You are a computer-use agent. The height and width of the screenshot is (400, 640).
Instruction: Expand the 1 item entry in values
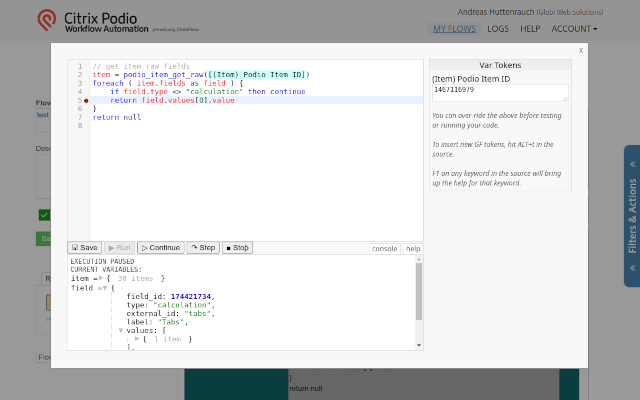pos(137,340)
